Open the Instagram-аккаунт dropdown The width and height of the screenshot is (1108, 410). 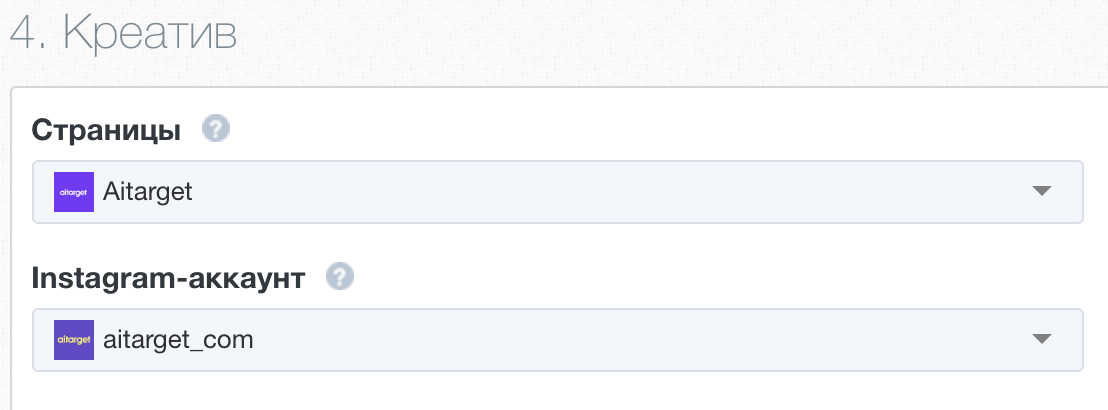[x=558, y=340]
